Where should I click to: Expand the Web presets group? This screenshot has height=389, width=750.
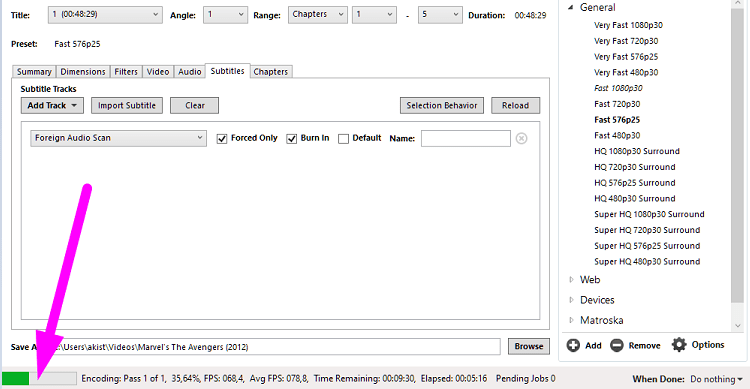(571, 280)
